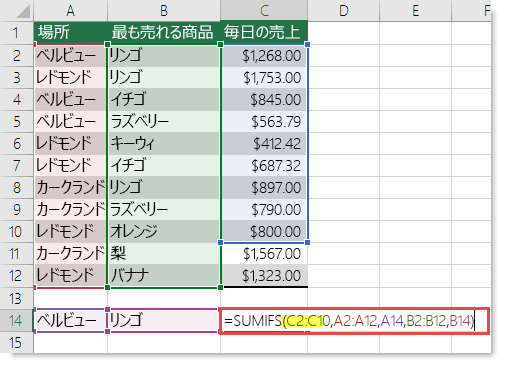Select row 15 header

17,342
